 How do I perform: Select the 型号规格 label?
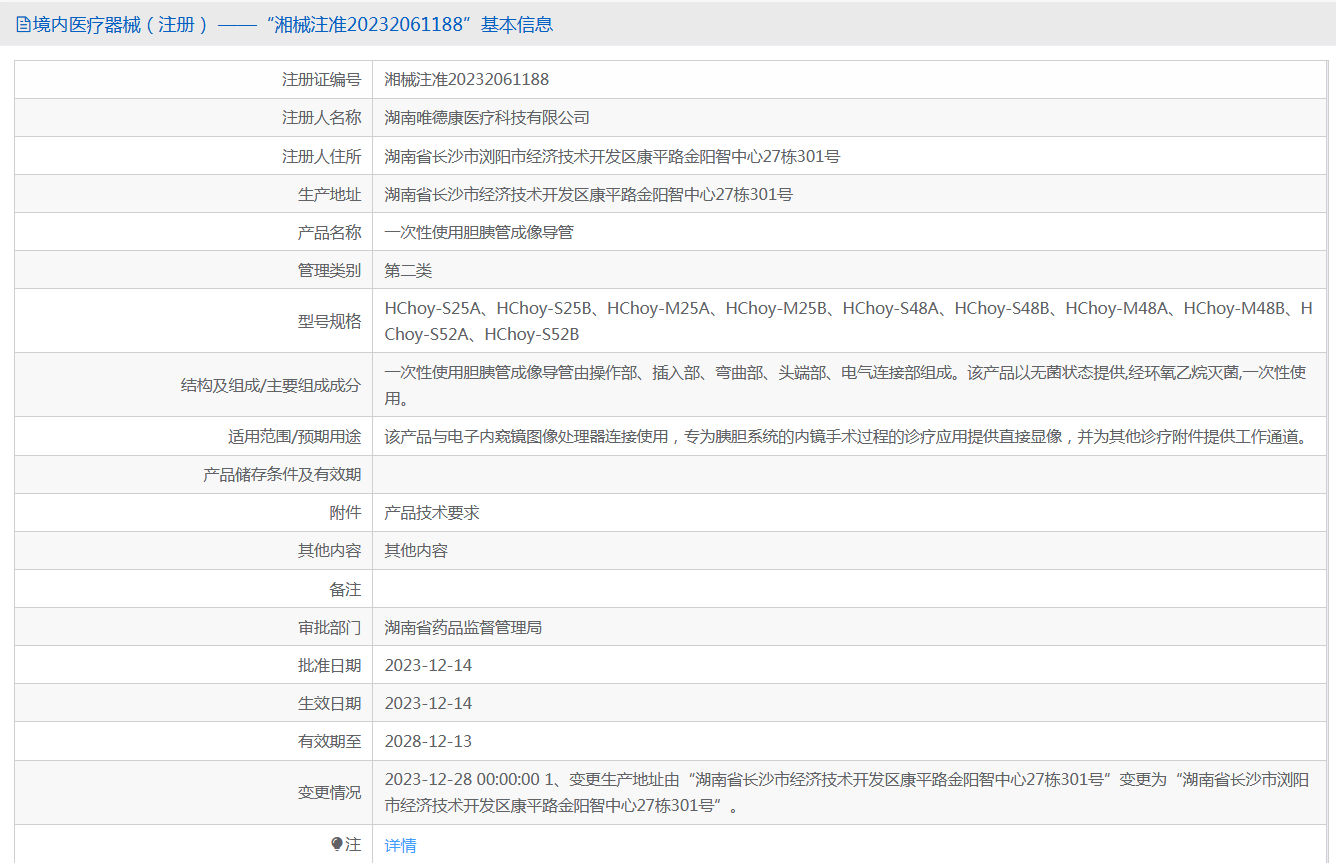click(x=330, y=322)
